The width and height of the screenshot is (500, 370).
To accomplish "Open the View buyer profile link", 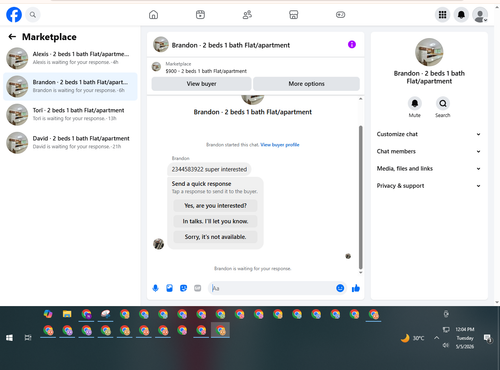I will point(280,145).
